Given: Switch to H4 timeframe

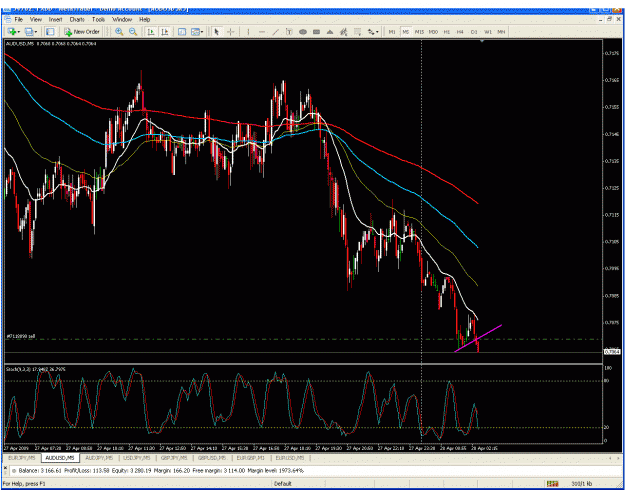Looking at the screenshot, I should point(460,32).
